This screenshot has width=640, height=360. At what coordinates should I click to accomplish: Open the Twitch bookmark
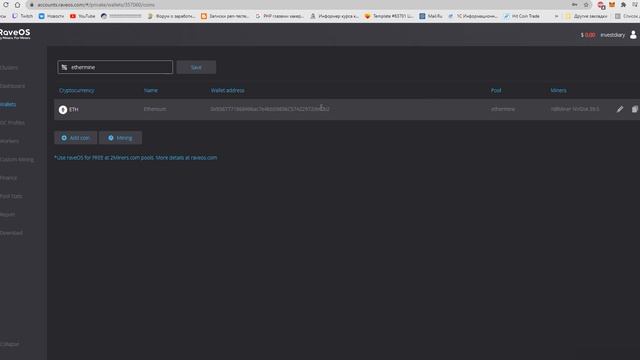tap(22, 16)
